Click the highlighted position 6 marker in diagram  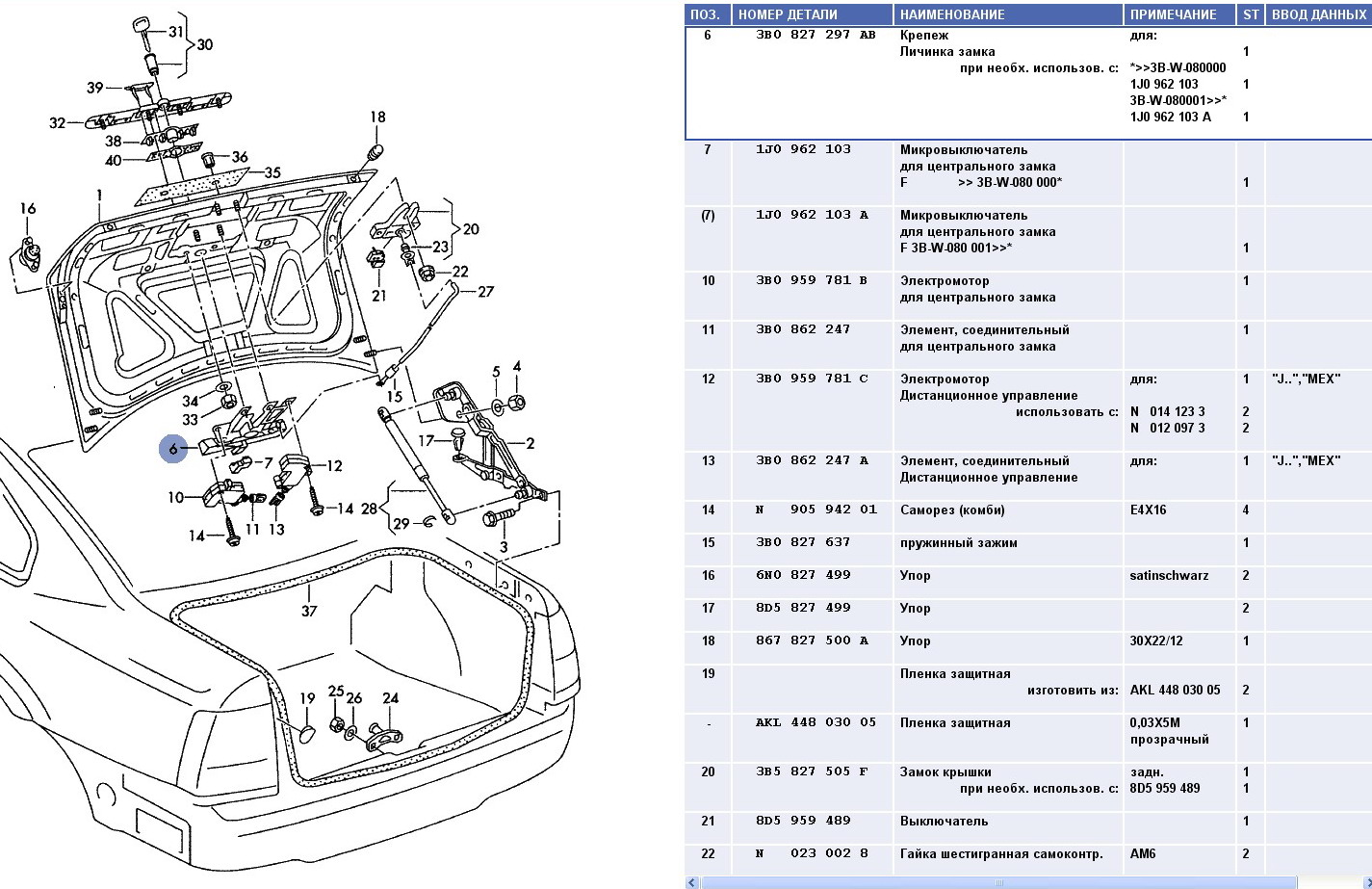[x=173, y=449]
